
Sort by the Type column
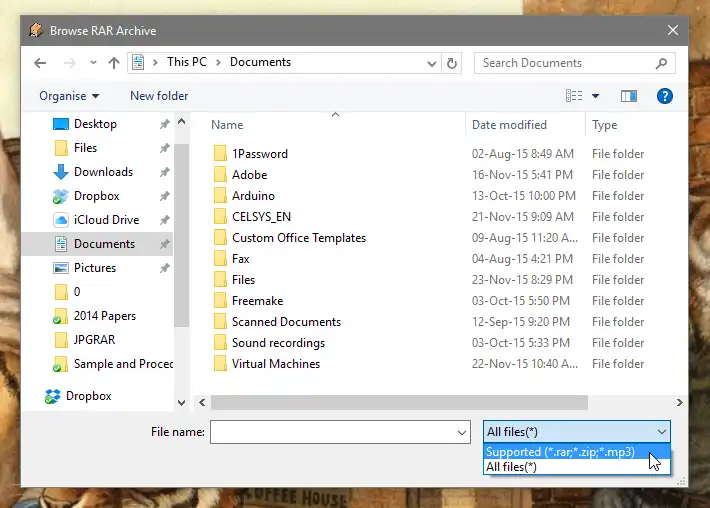coord(604,125)
